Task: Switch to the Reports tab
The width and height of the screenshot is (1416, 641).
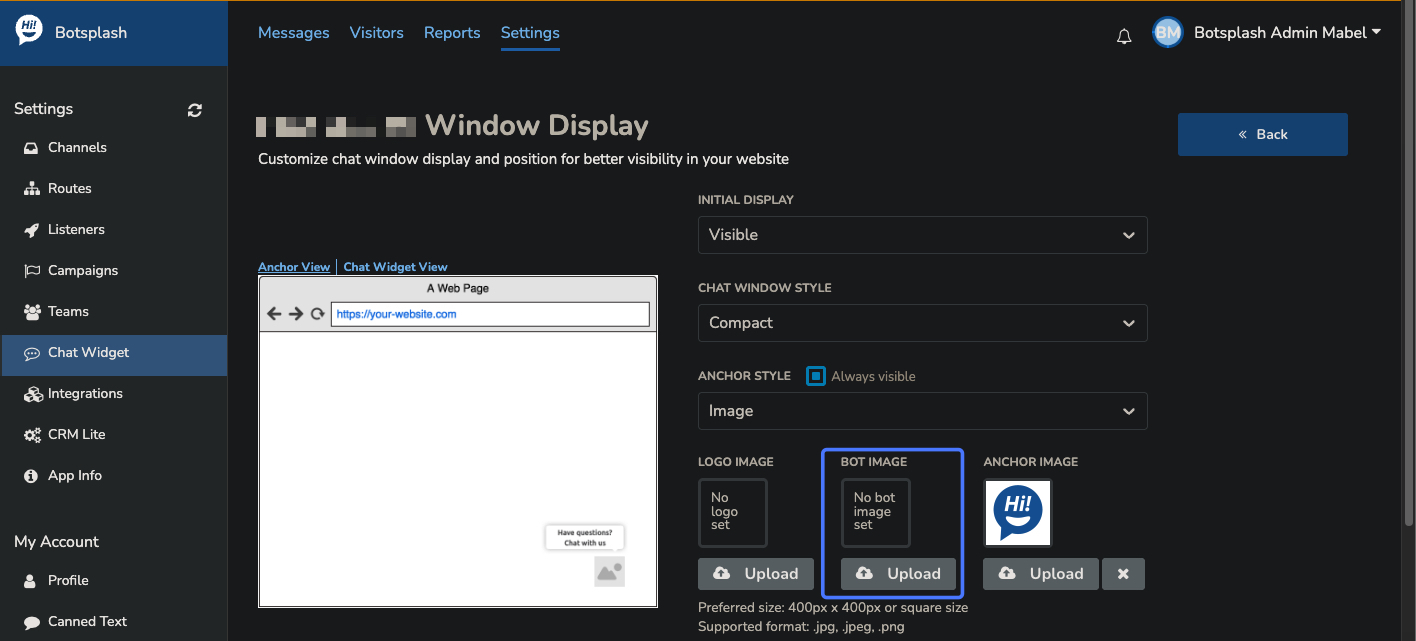Action: [x=452, y=33]
